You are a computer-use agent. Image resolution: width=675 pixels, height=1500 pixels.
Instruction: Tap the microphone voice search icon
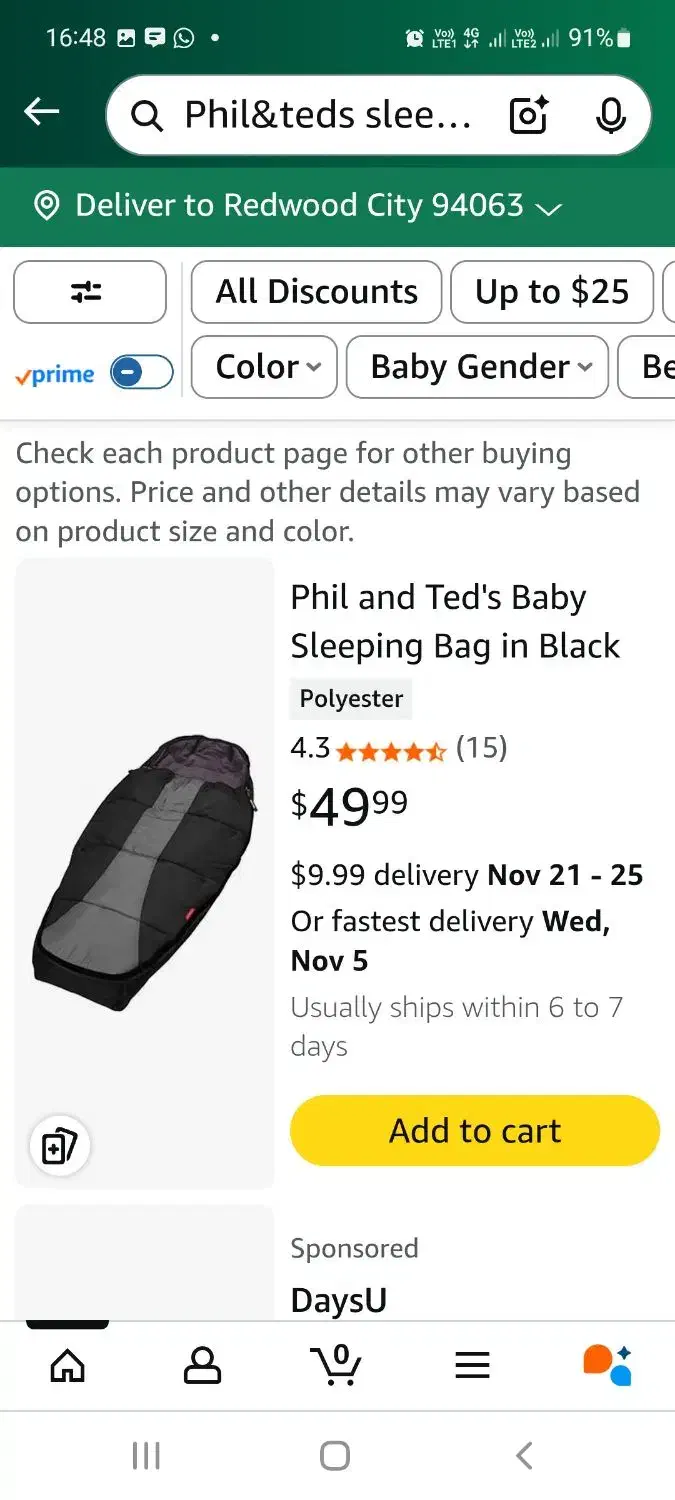pyautogui.click(x=610, y=116)
